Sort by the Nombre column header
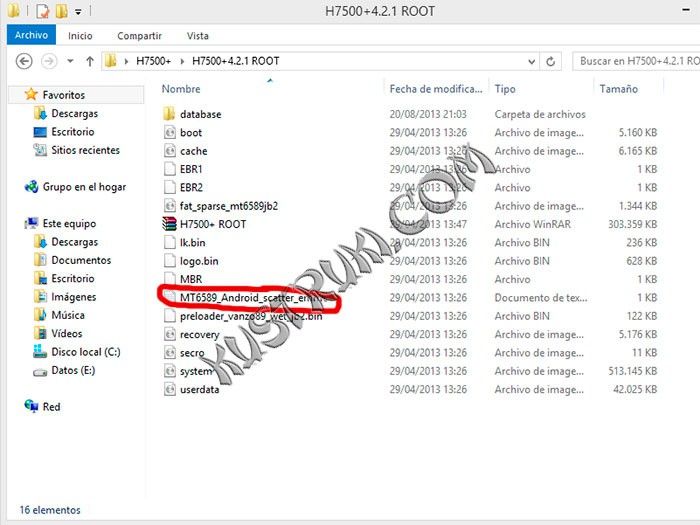This screenshot has width=700, height=525. click(x=181, y=89)
